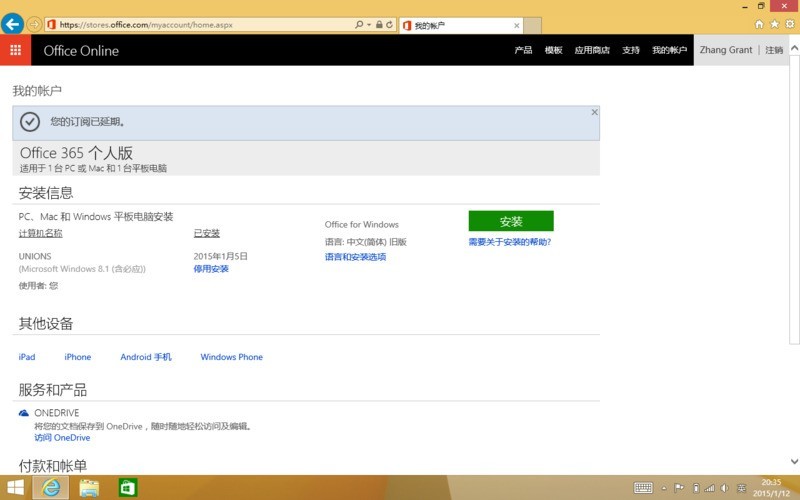
Task: Click the OneDrive cloud icon
Action: [23, 413]
